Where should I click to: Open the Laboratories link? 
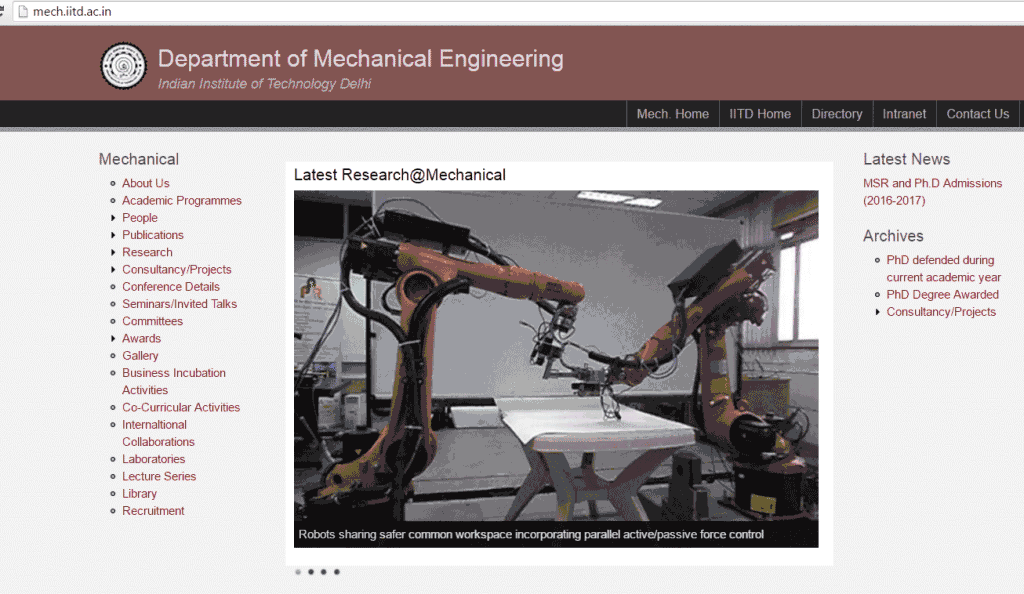153,459
